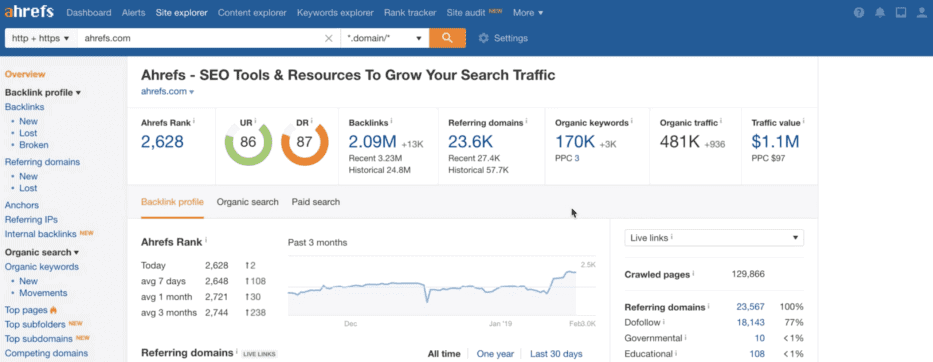Screen dimensions: 933x362
Task: Click the info icon next to Backlinks
Action: tap(393, 121)
